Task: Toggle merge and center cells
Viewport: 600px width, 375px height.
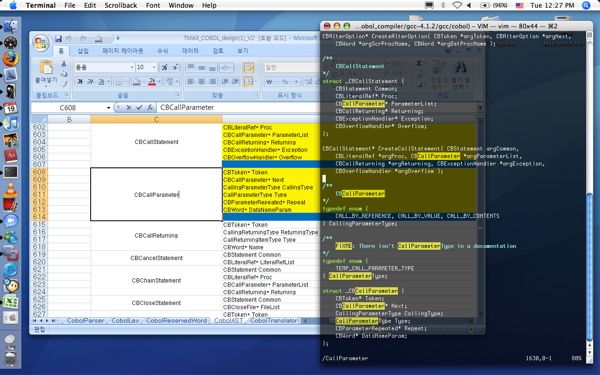Action: (x=249, y=82)
